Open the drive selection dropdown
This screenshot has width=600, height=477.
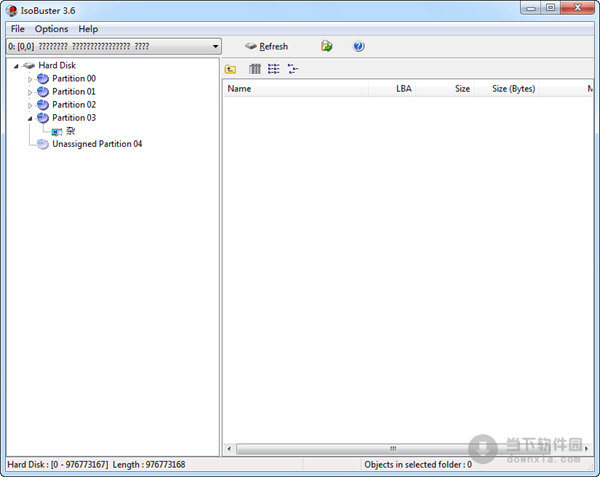[x=114, y=47]
